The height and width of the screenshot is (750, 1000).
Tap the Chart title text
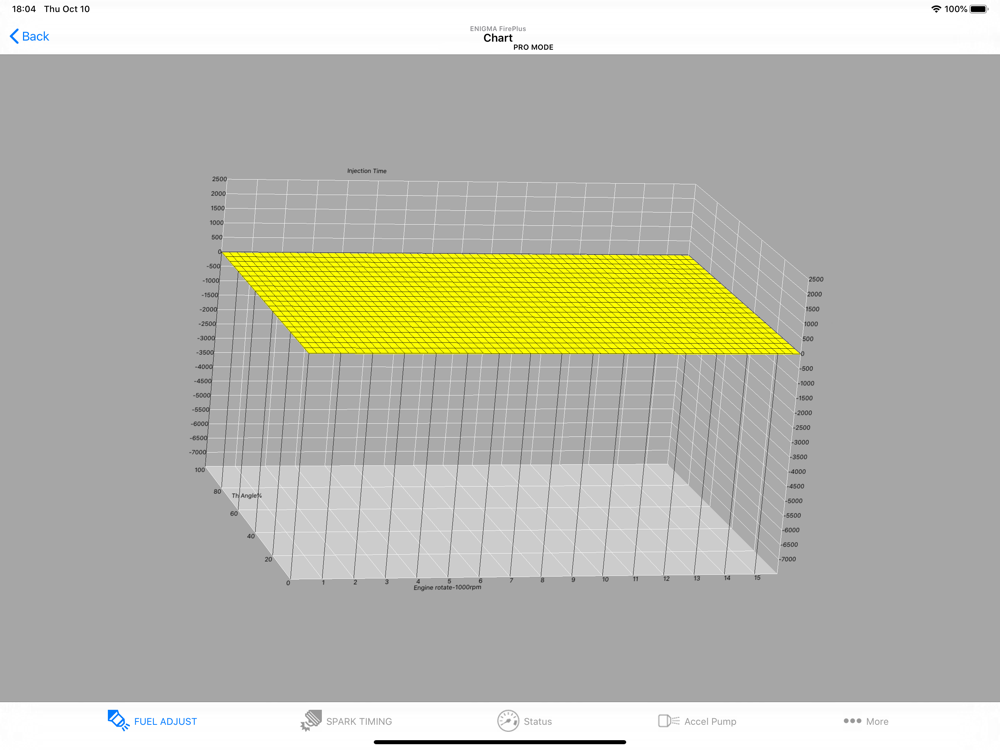click(x=497, y=38)
